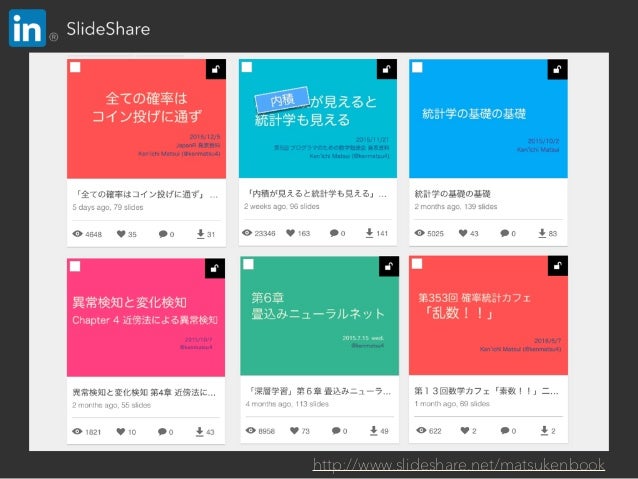The height and width of the screenshot is (479, 638).
Task: Click unlock icon on 乱数!! card
Action: (558, 266)
